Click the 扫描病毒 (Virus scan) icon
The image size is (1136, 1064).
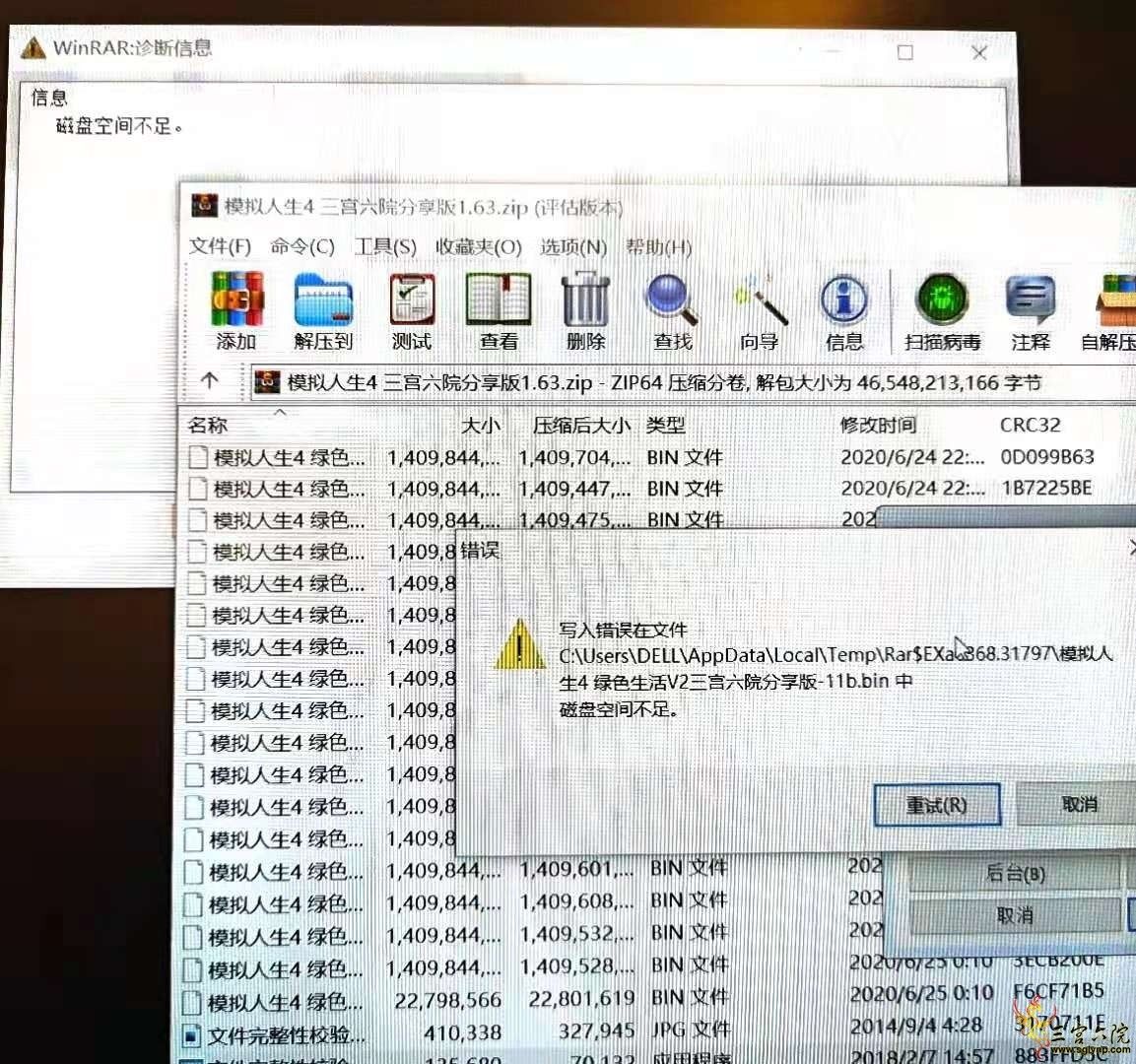coord(942,299)
